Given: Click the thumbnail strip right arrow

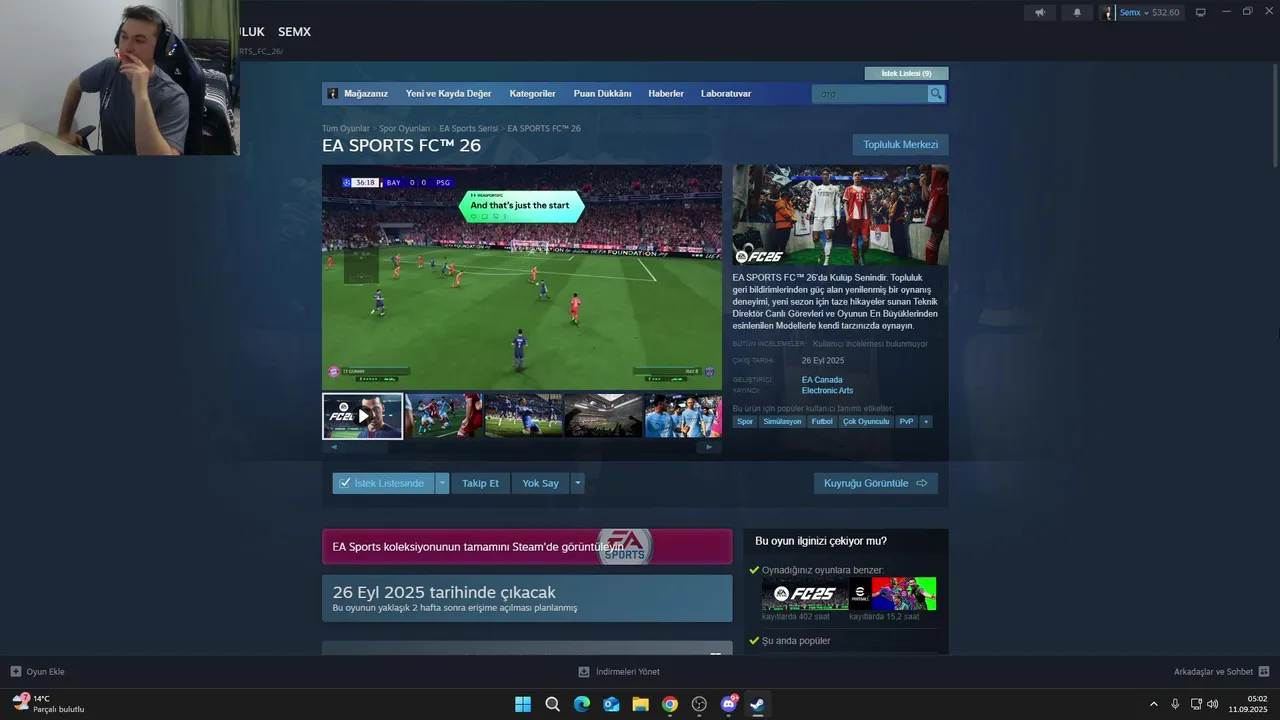Looking at the screenshot, I should click(x=709, y=447).
